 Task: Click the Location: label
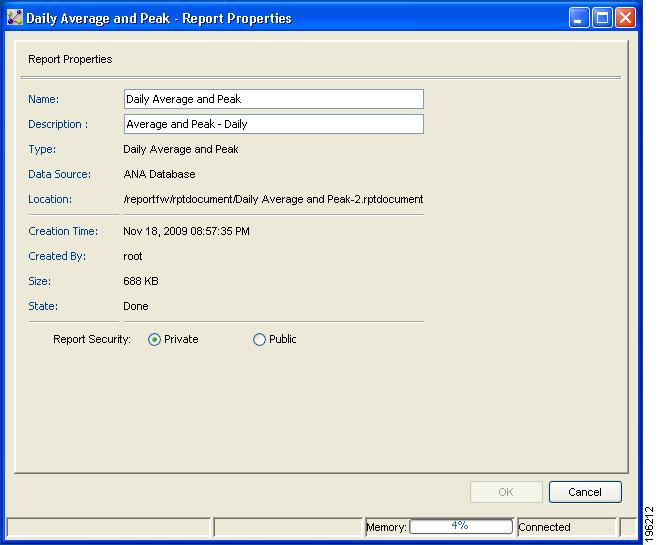(x=50, y=199)
